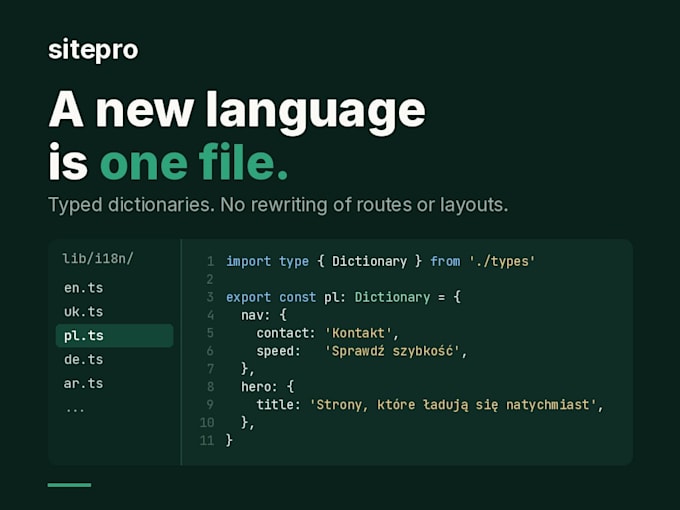
Task: Click the 'A new language' headline
Action: 237,111
